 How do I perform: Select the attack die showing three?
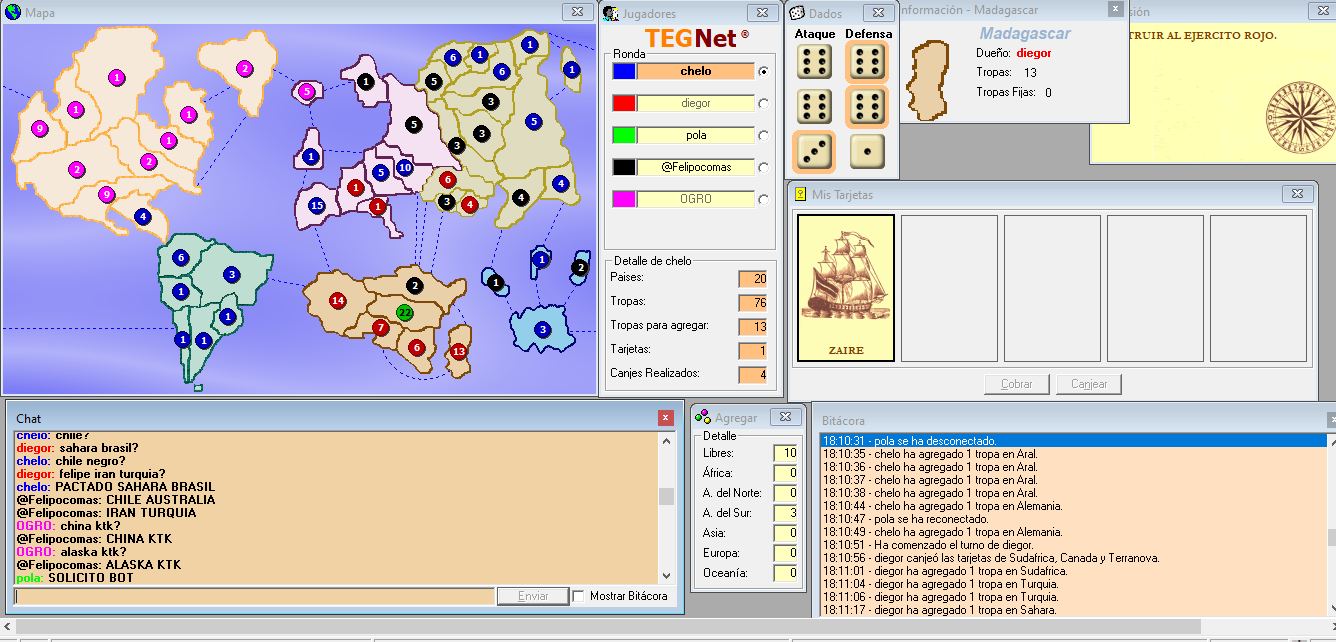(x=814, y=151)
